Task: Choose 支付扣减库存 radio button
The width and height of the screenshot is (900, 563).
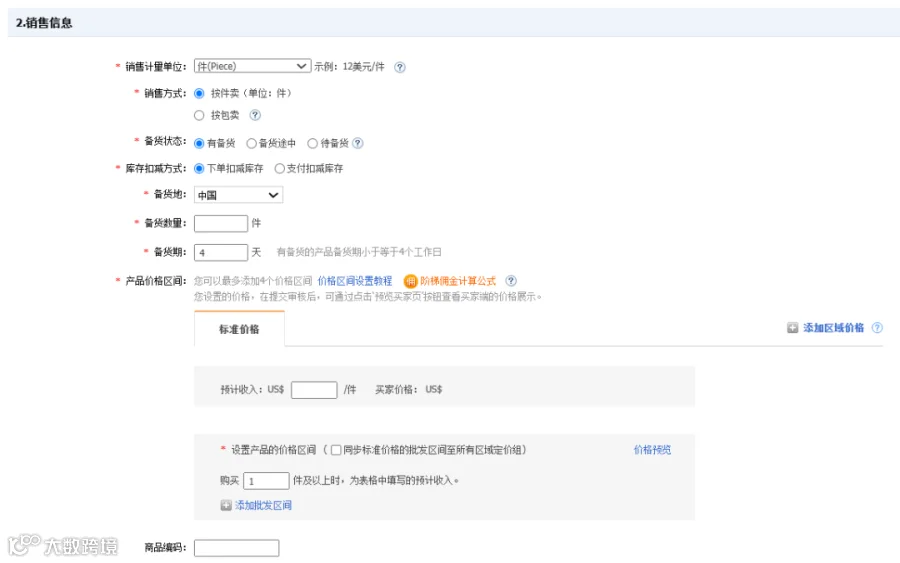Action: point(280,168)
